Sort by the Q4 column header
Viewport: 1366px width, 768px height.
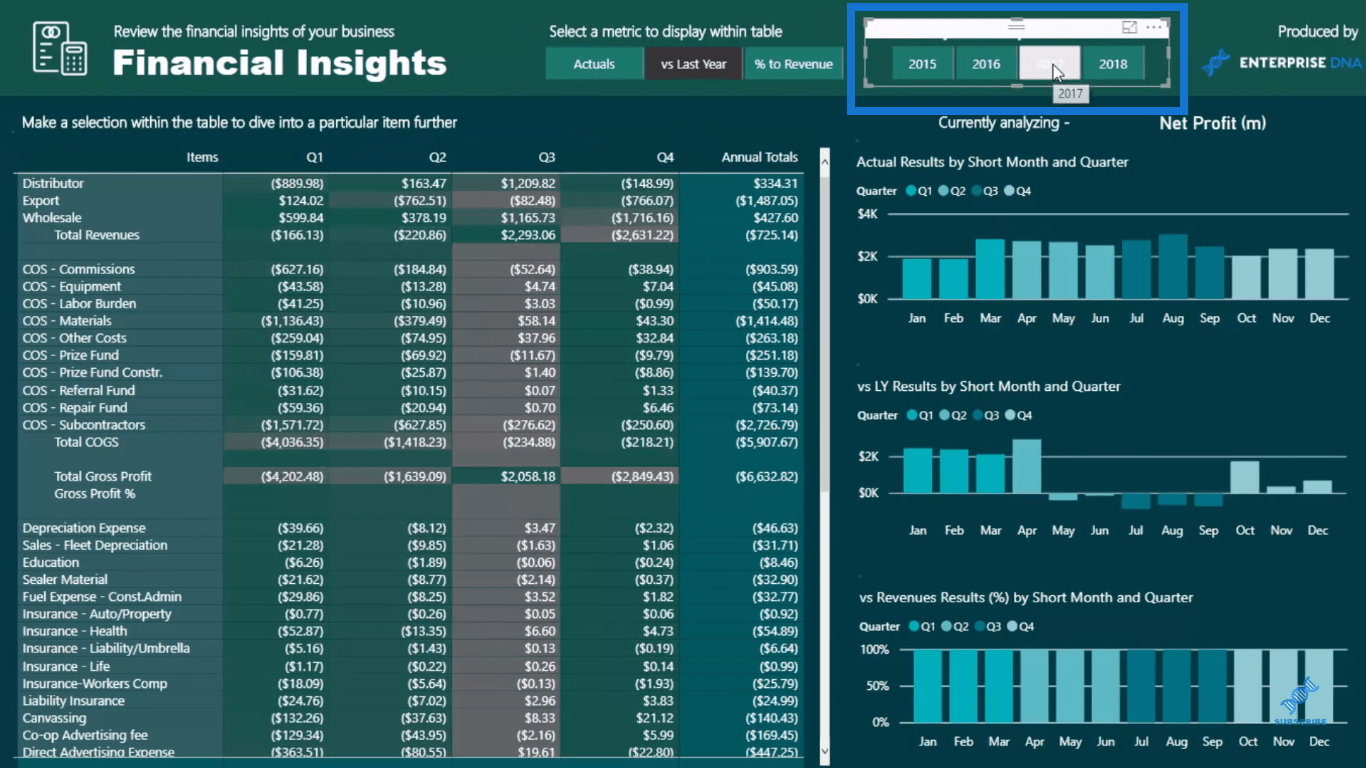665,157
